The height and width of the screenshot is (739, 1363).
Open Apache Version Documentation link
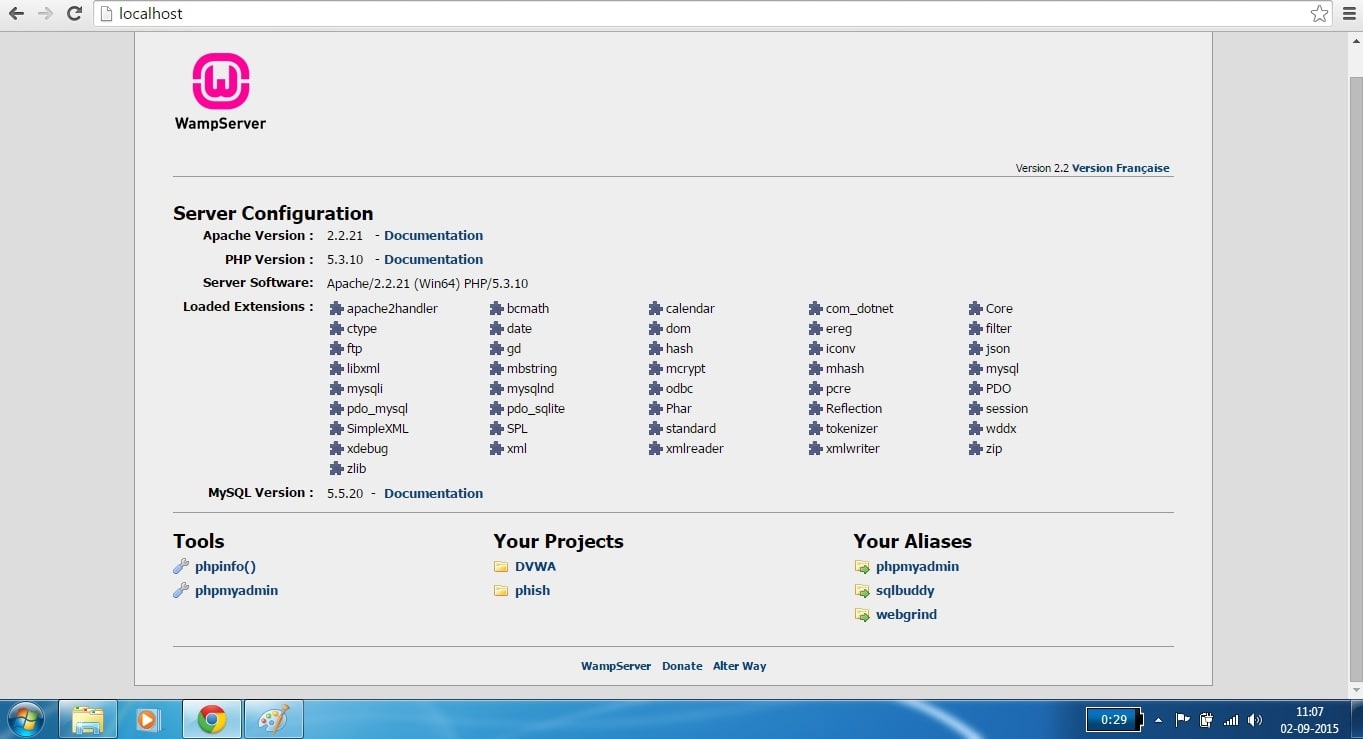tap(433, 235)
